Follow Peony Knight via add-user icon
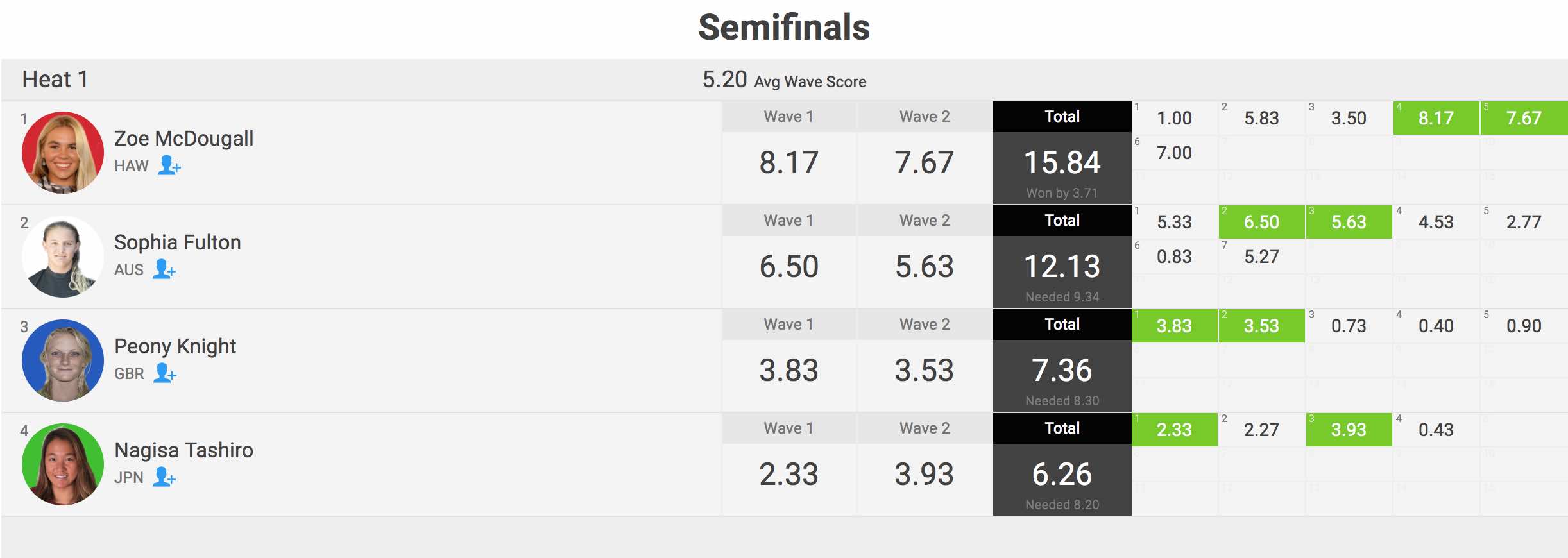The image size is (1568, 558). (x=165, y=373)
